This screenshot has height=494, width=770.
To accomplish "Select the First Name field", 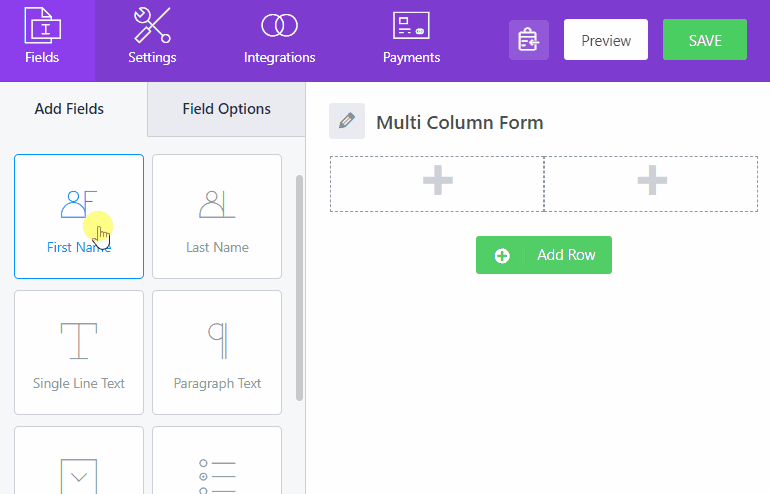I will (x=79, y=217).
